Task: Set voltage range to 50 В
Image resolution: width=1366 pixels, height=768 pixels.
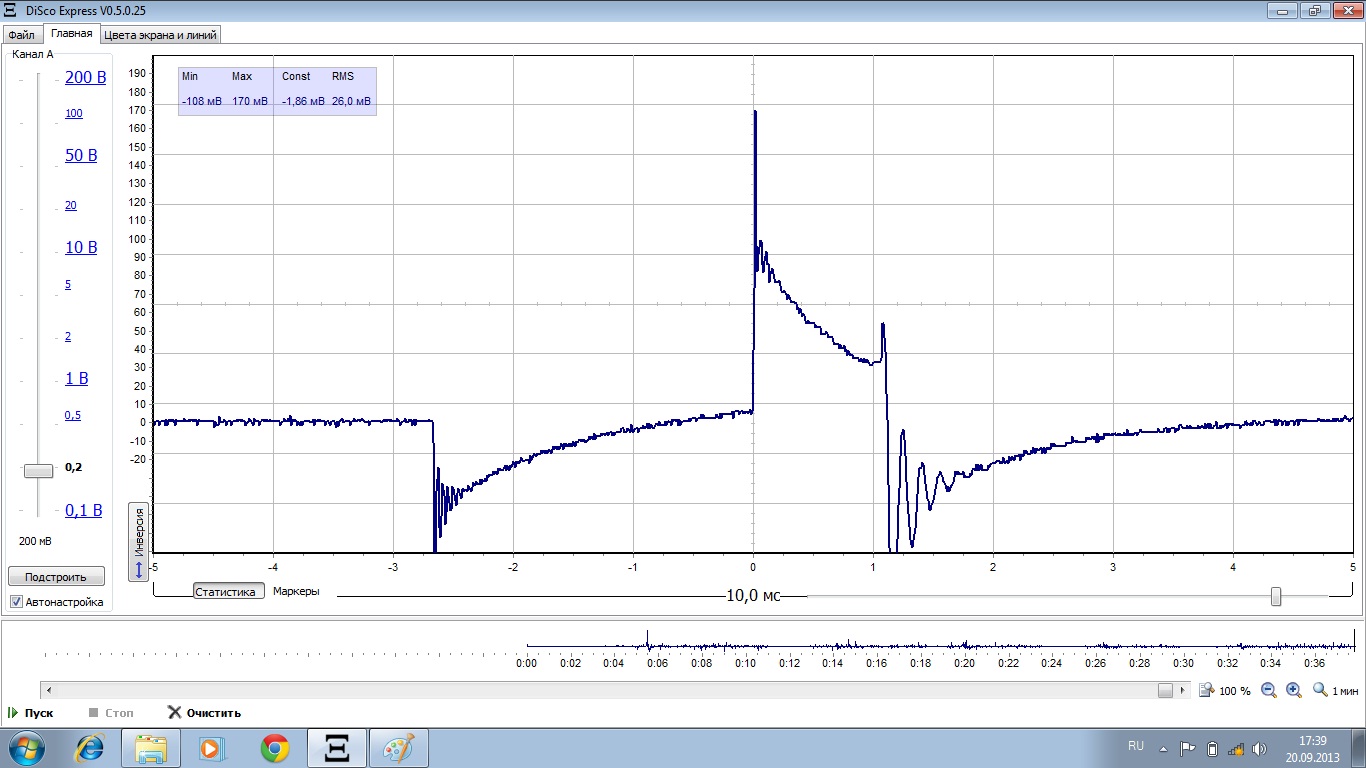Action: [81, 156]
